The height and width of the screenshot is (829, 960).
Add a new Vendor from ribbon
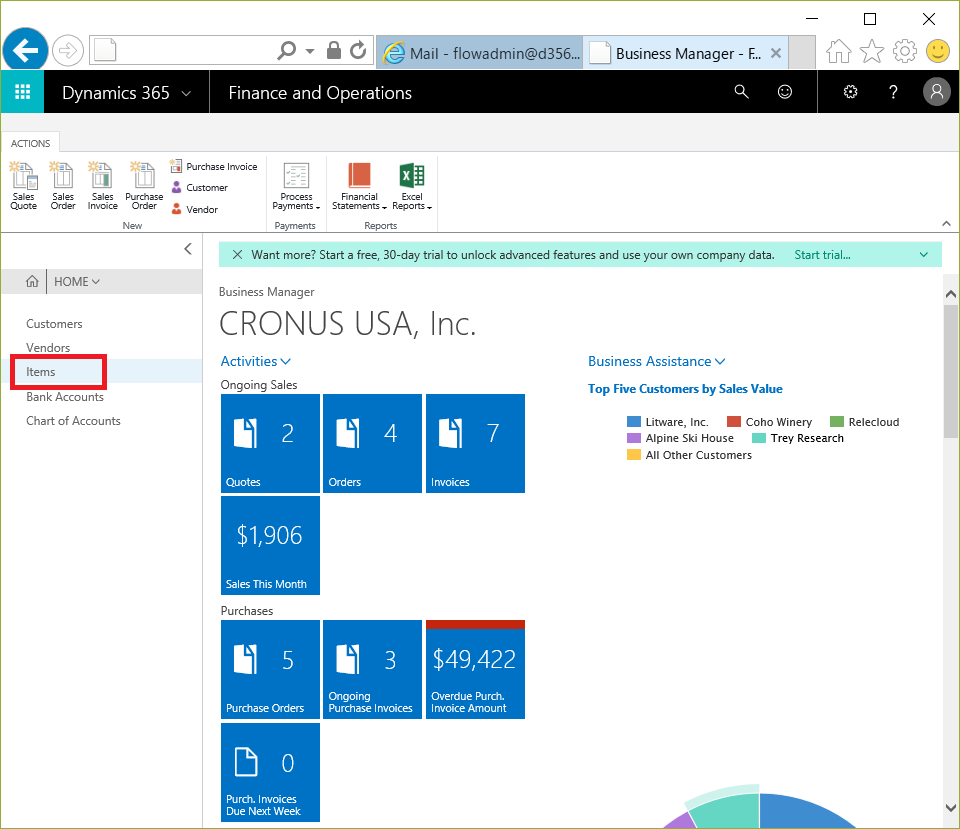click(194, 209)
